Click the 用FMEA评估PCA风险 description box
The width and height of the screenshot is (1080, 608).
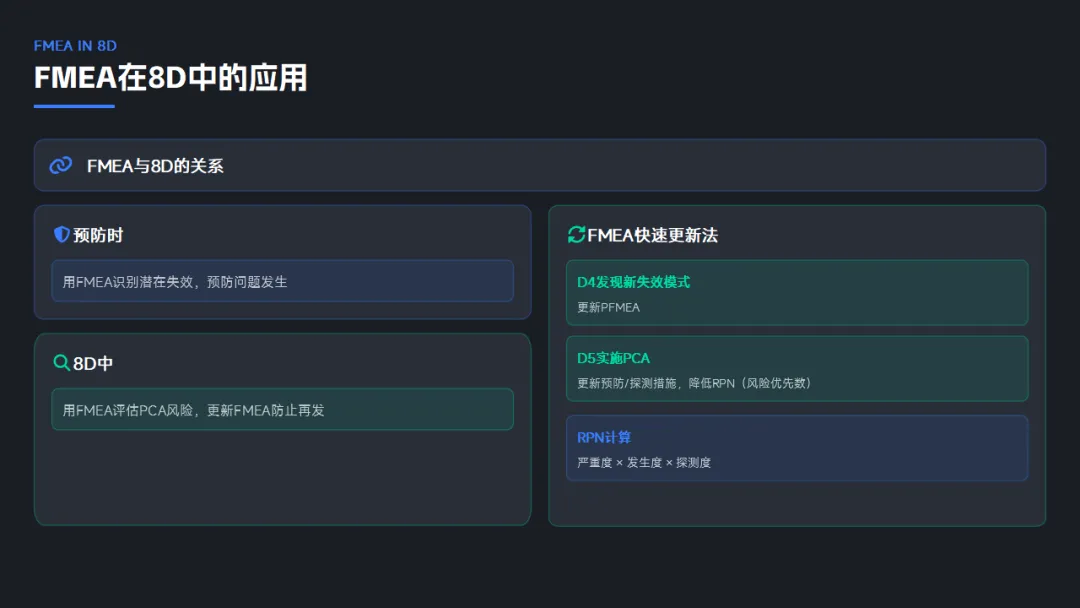tap(282, 409)
